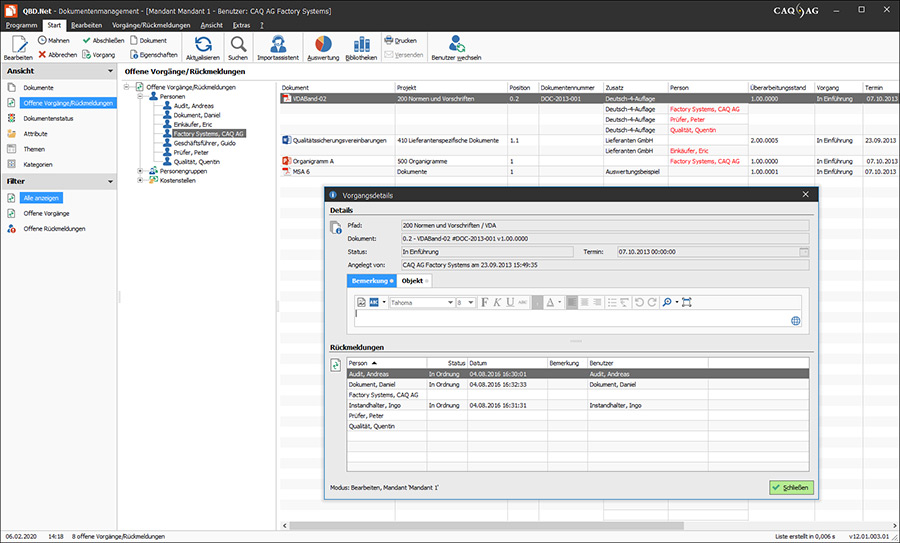Image resolution: width=900 pixels, height=543 pixels.
Task: Select the Organigramm A row
Action: pyautogui.click(x=589, y=161)
